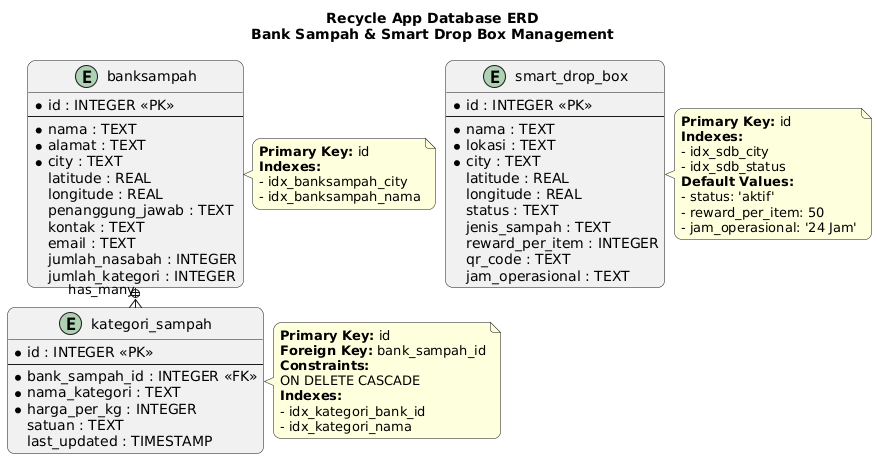The image size is (877, 459).
Task: Select the title "Recycle App Database ERD"
Action: pyautogui.click(x=431, y=18)
